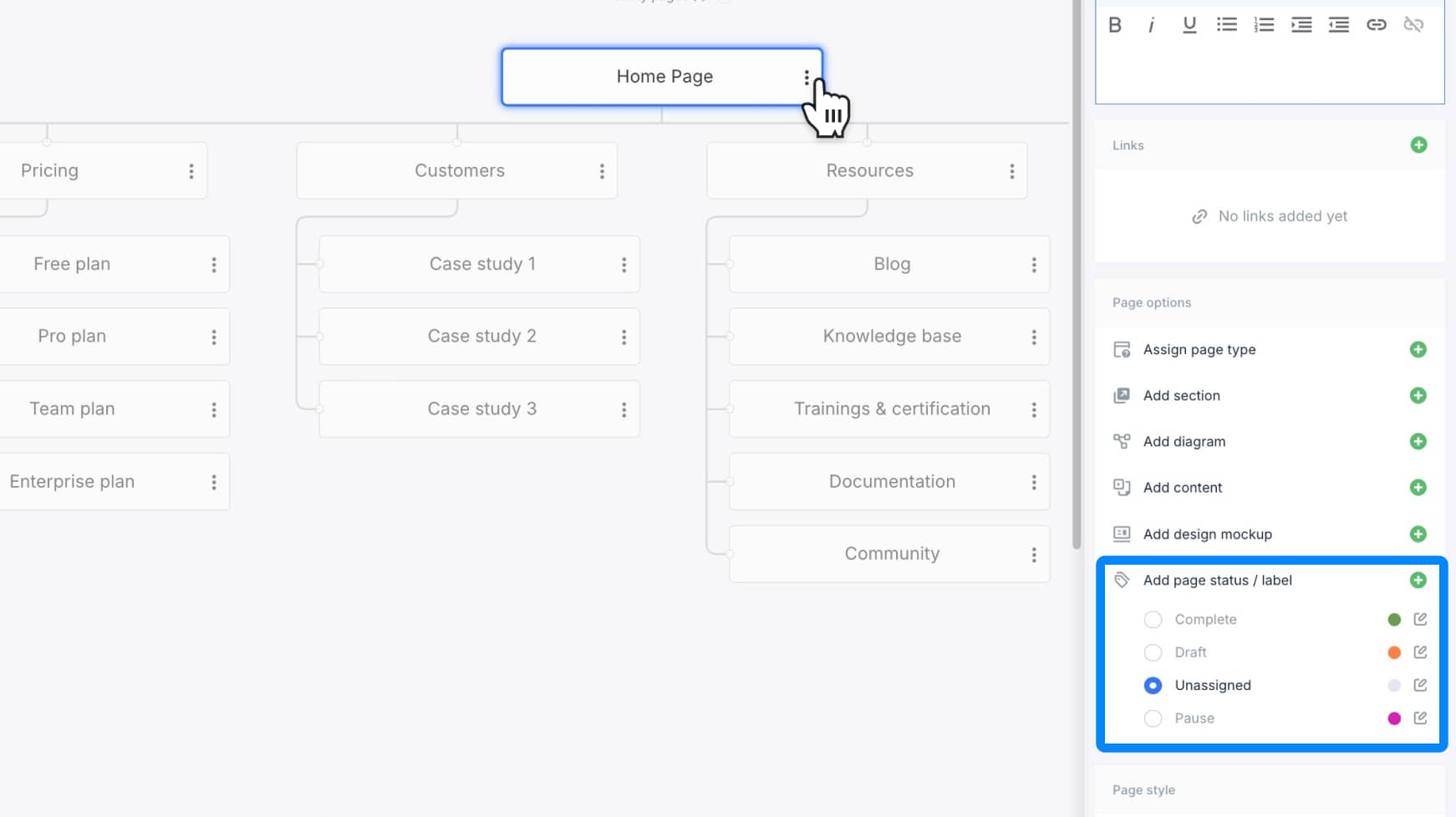The height and width of the screenshot is (817, 1456).
Task: Click the green Complete color dot
Action: (x=1394, y=620)
